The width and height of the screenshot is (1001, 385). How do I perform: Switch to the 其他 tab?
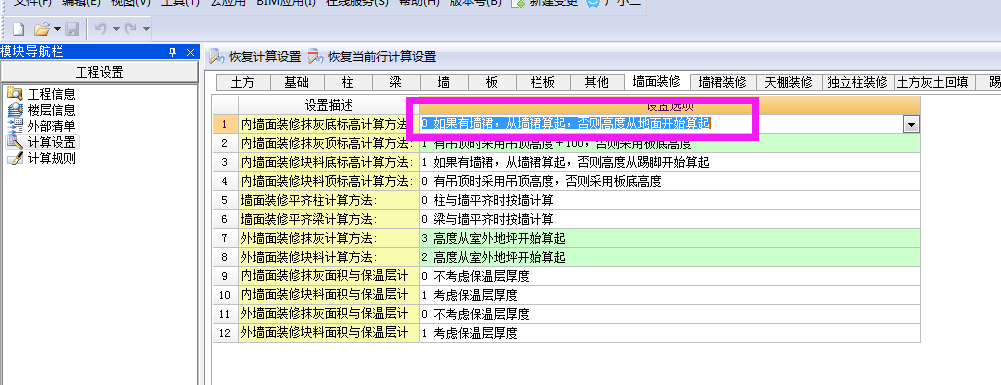pyautogui.click(x=597, y=82)
